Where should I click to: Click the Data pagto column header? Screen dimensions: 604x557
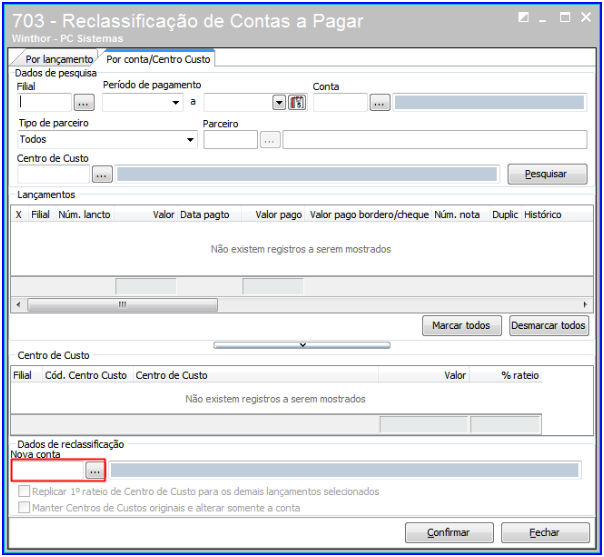pyautogui.click(x=210, y=215)
